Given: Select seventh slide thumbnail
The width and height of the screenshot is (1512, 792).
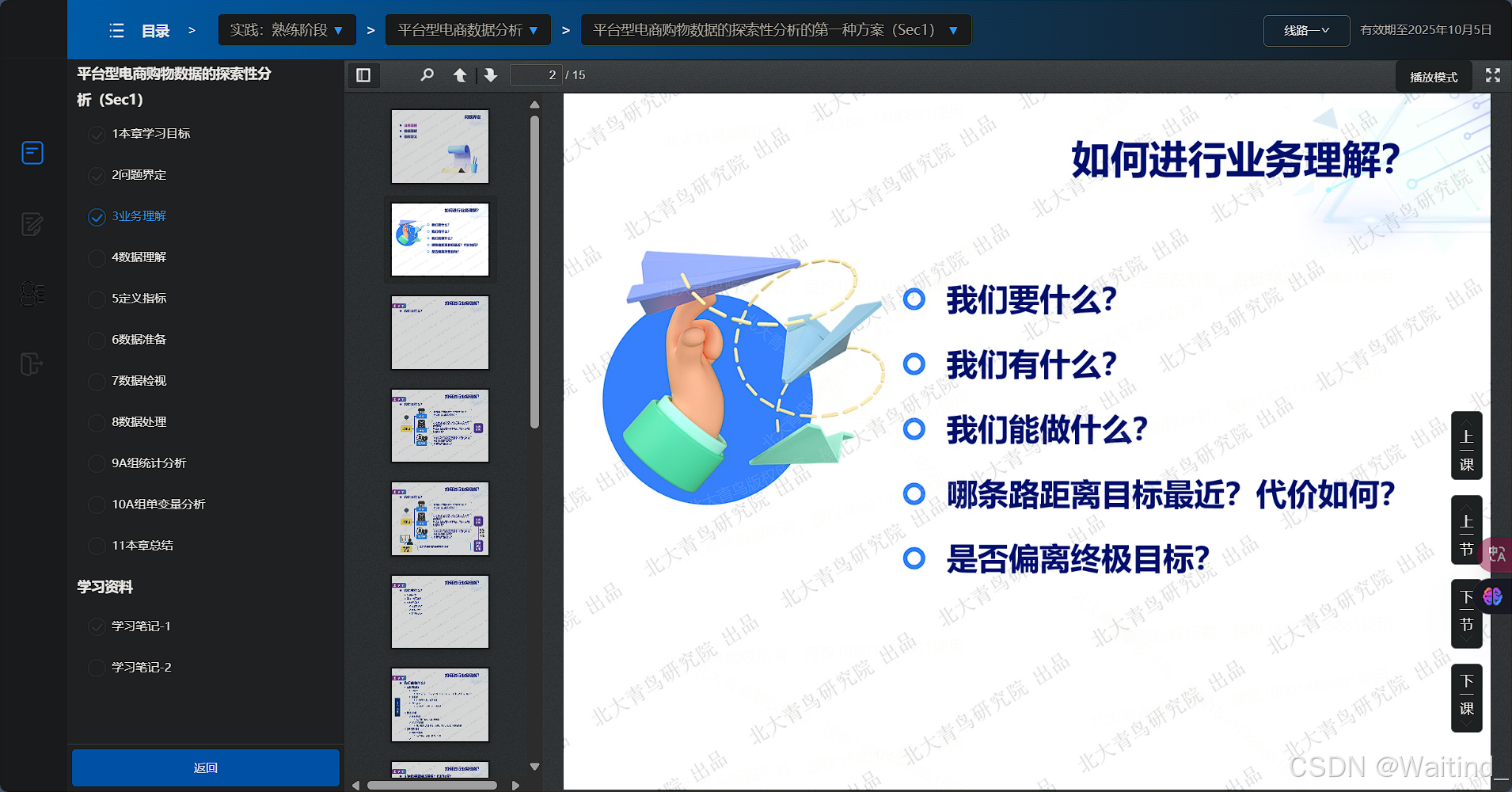Looking at the screenshot, I should tap(440, 705).
